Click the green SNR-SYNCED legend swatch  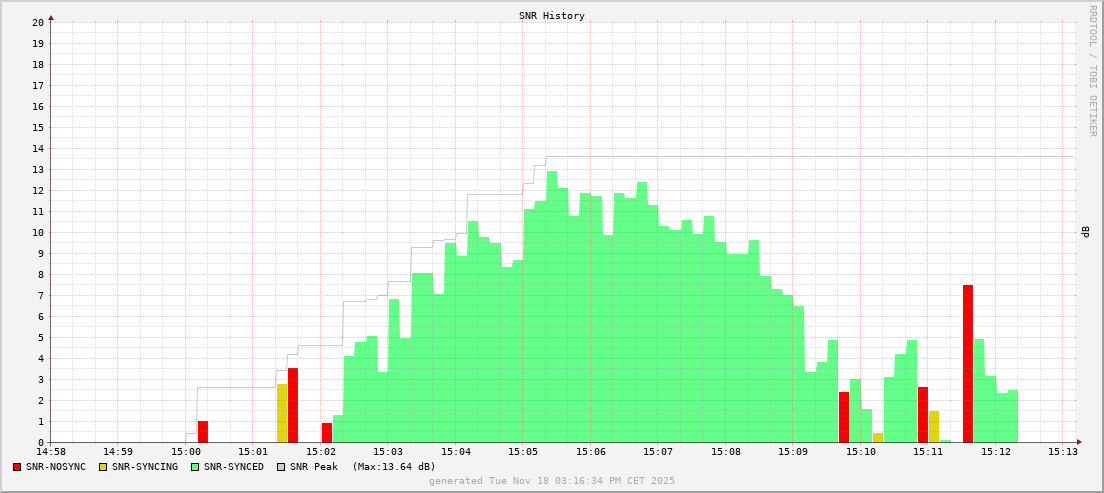[x=195, y=467]
